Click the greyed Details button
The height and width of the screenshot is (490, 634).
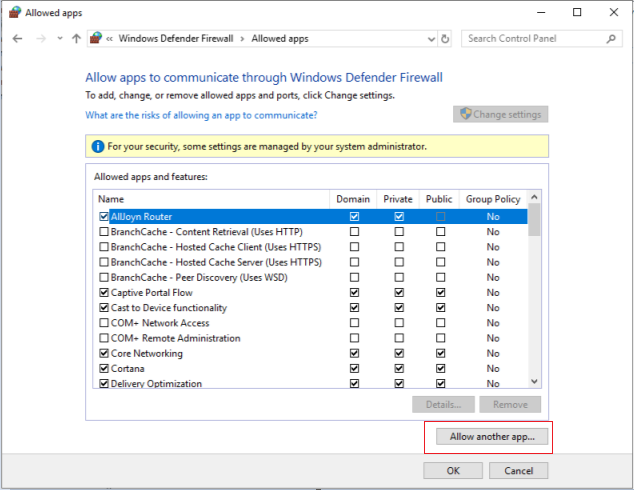coord(443,405)
